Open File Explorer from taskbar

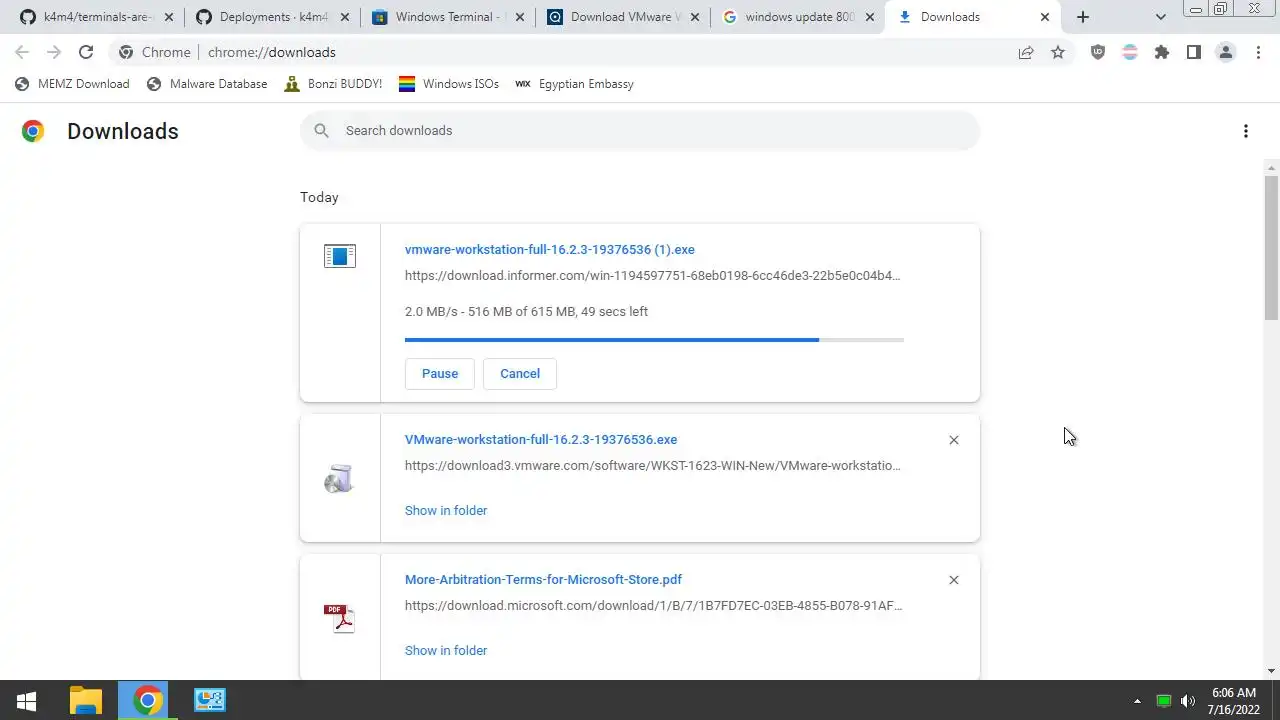[86, 701]
